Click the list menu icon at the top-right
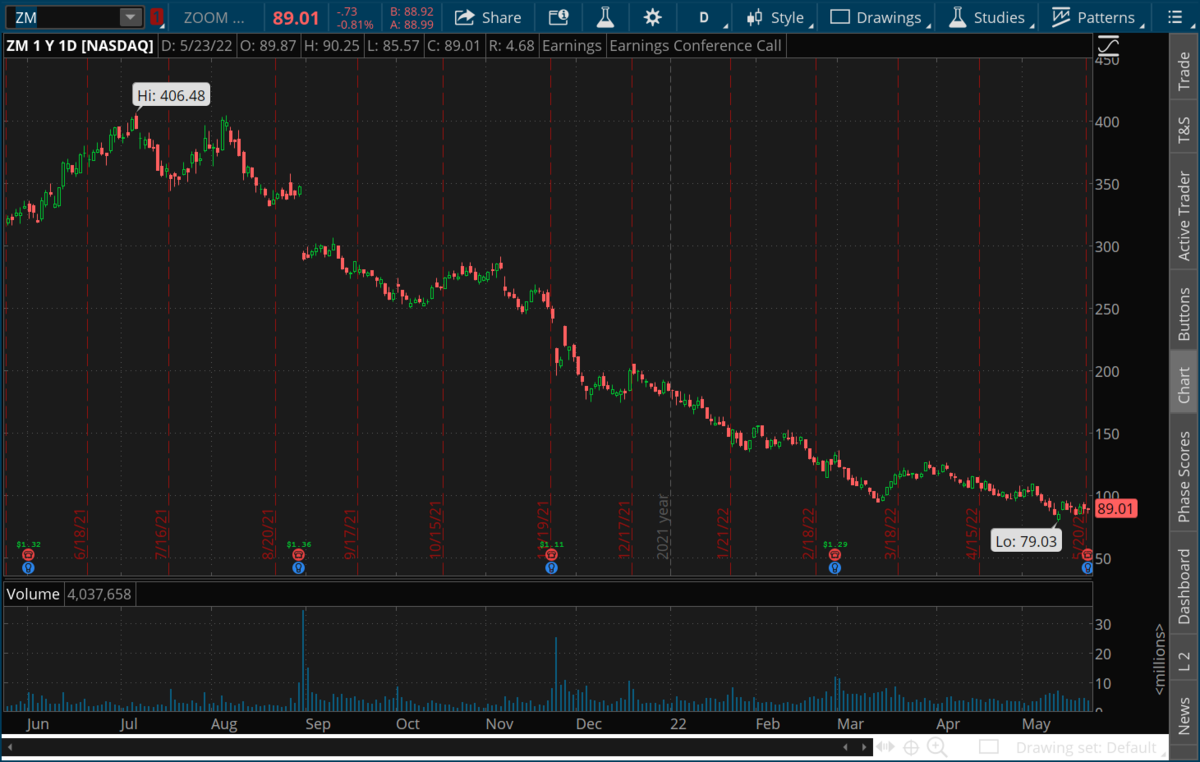This screenshot has width=1200, height=762. tap(1176, 17)
